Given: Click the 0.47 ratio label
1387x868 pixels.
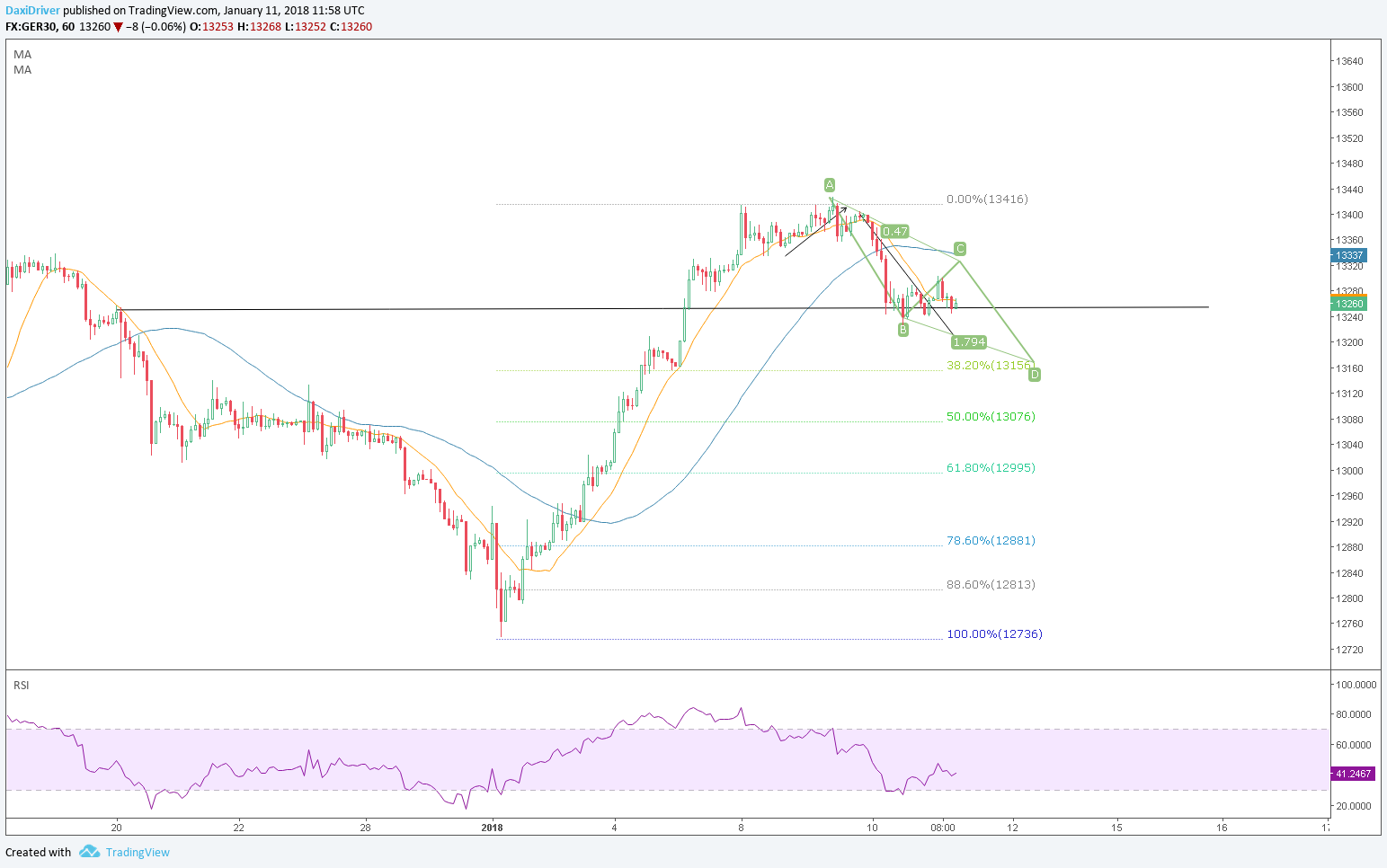Looking at the screenshot, I should point(895,231).
